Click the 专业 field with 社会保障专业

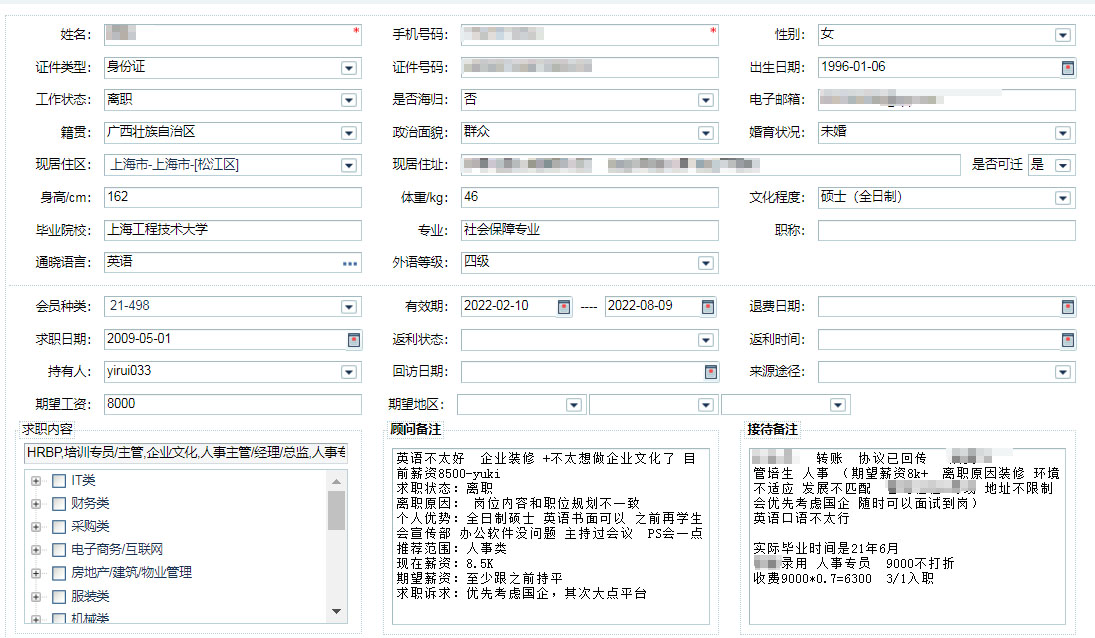click(x=589, y=230)
